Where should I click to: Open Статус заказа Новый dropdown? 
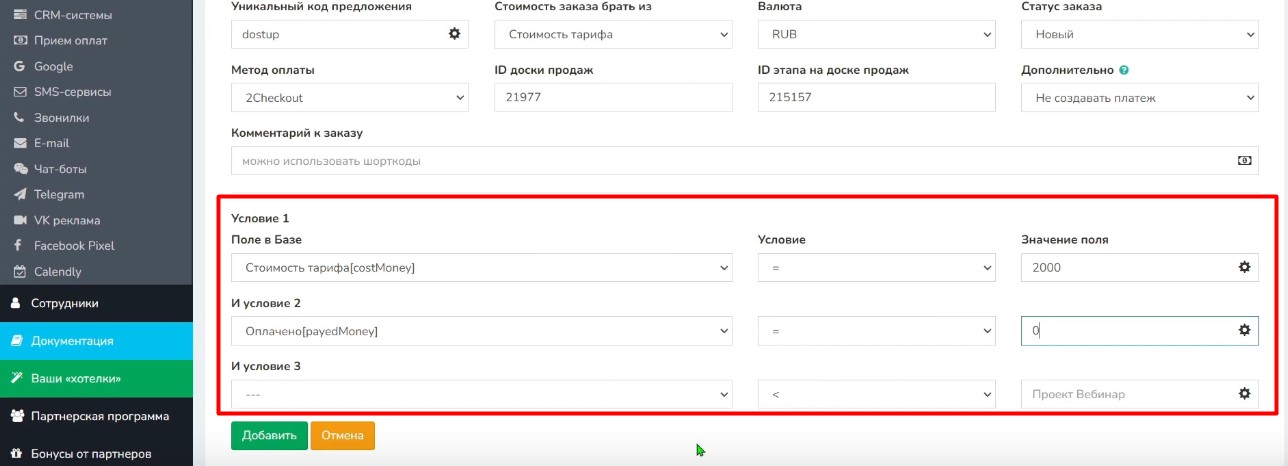click(x=1140, y=34)
